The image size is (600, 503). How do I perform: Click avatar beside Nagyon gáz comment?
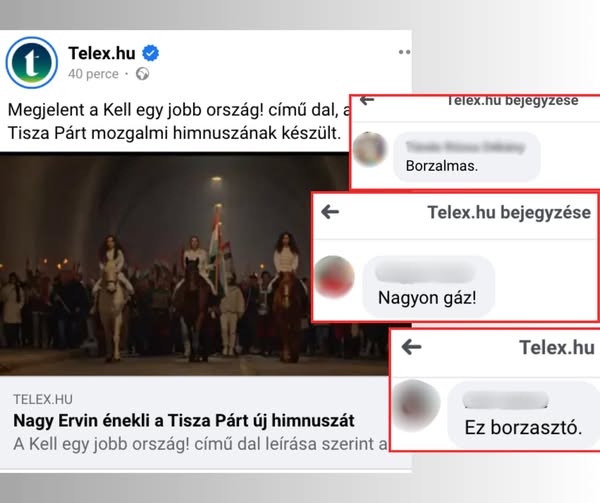pyautogui.click(x=334, y=277)
